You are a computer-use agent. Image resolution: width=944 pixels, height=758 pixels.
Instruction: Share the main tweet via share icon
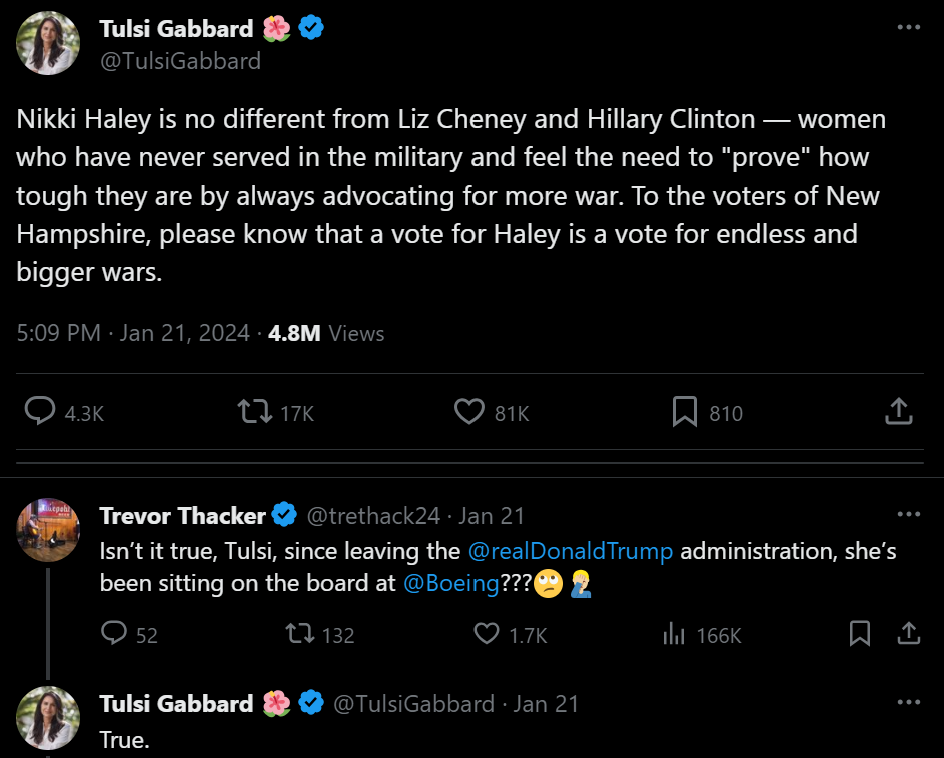(898, 411)
